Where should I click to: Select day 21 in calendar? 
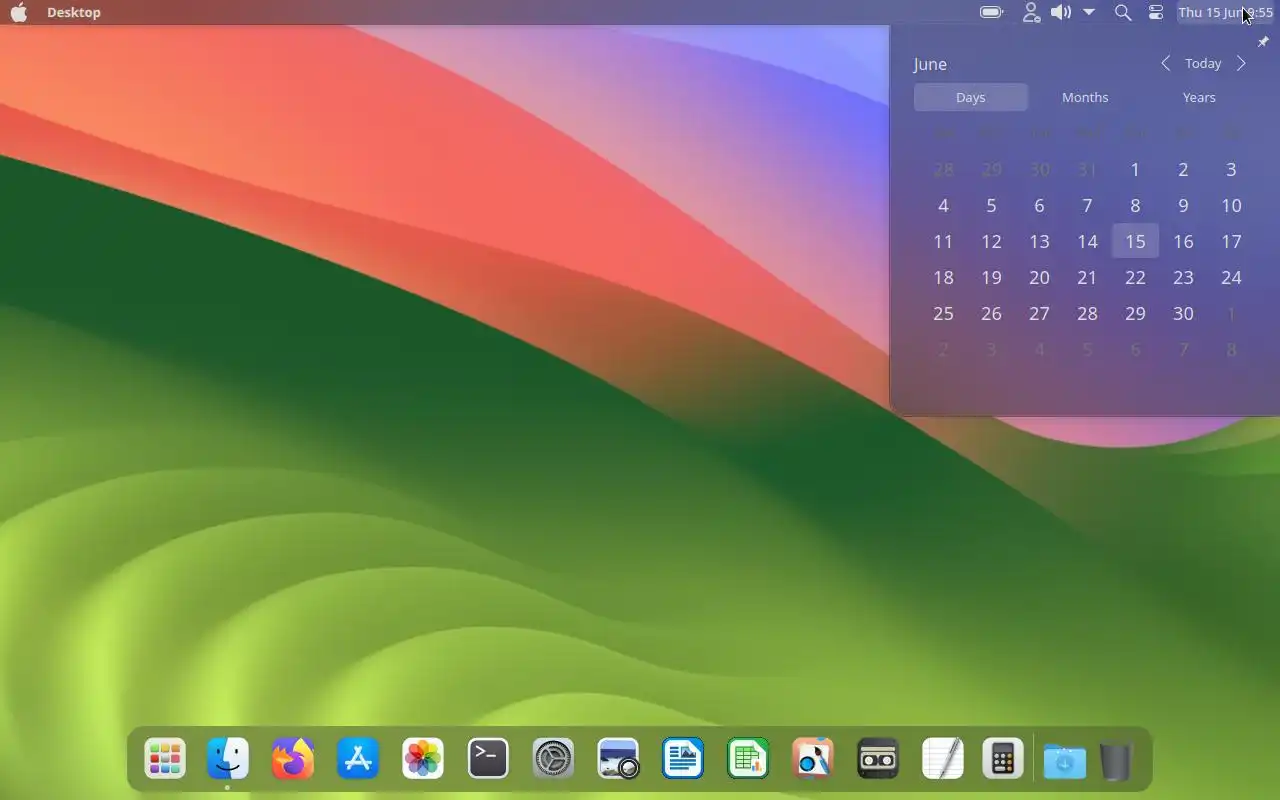[1087, 277]
